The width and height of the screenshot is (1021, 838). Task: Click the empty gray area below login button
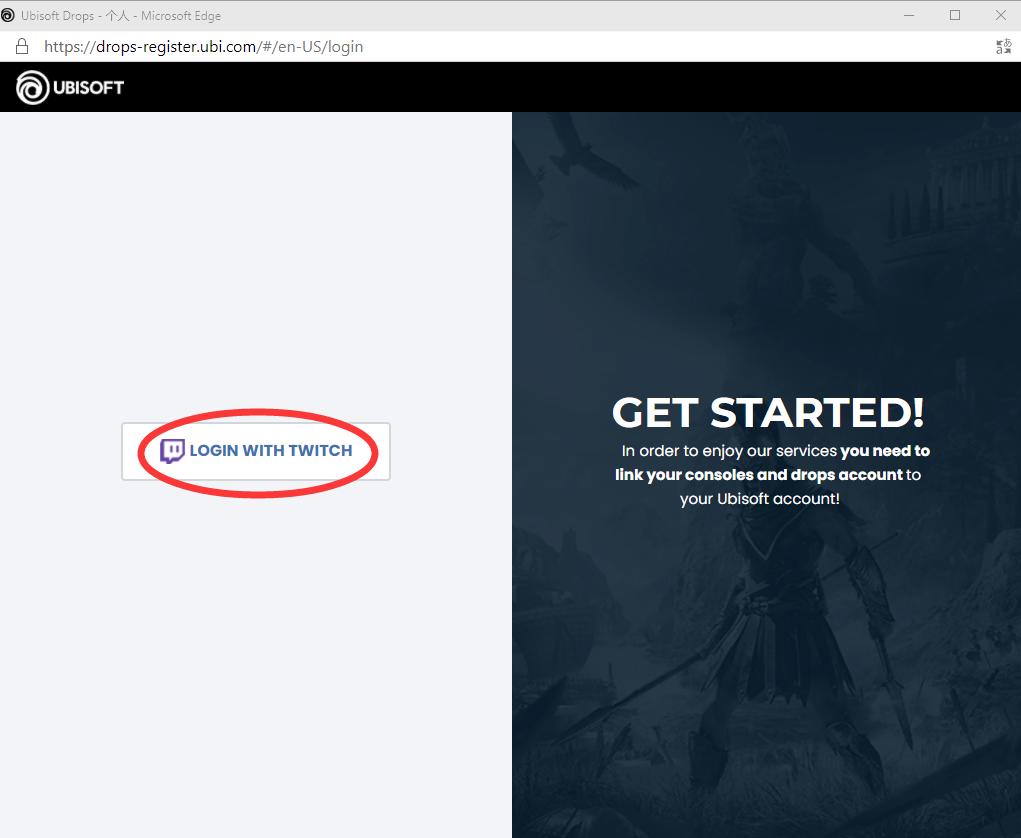(255, 650)
